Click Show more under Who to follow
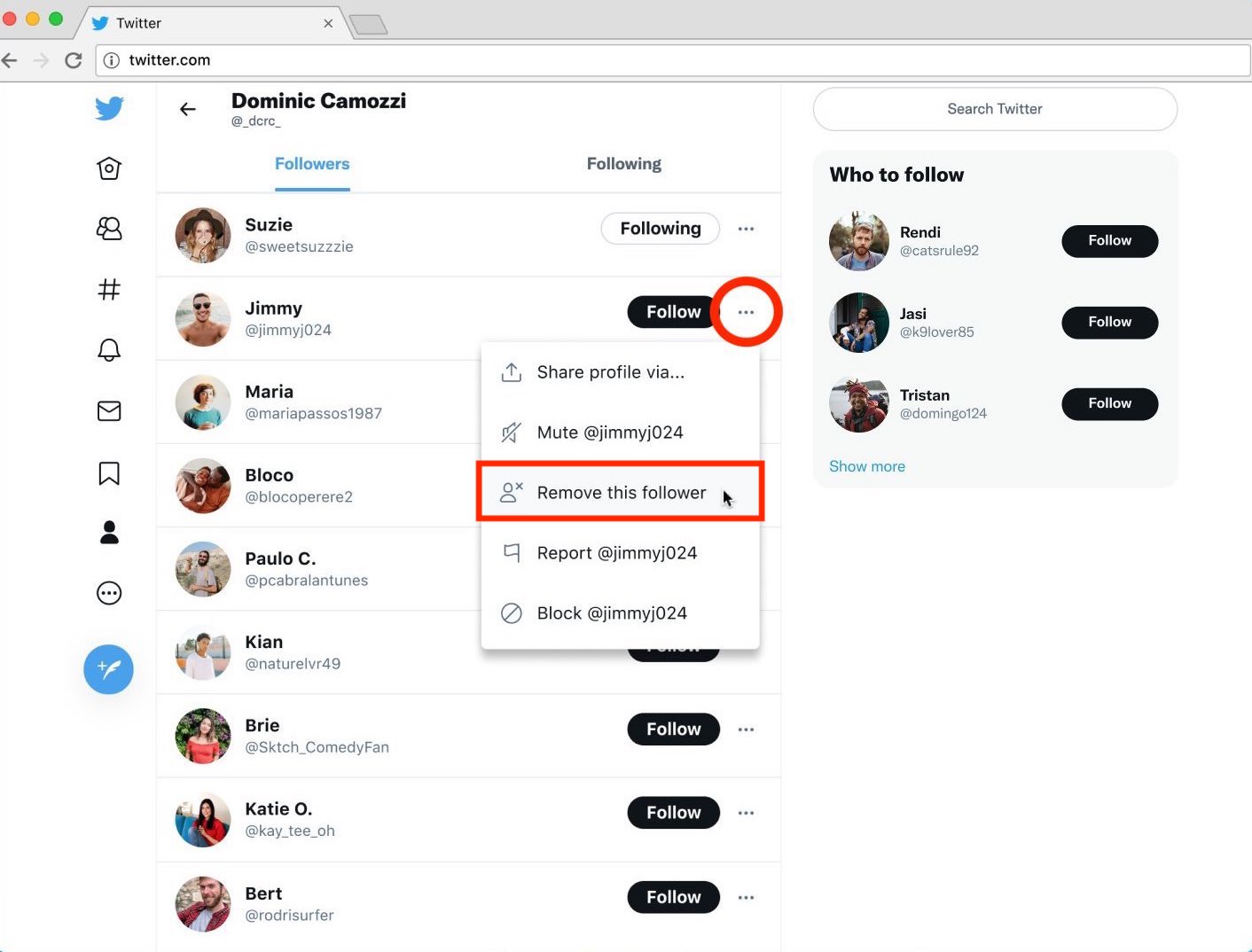Image resolution: width=1252 pixels, height=952 pixels. coord(866,465)
